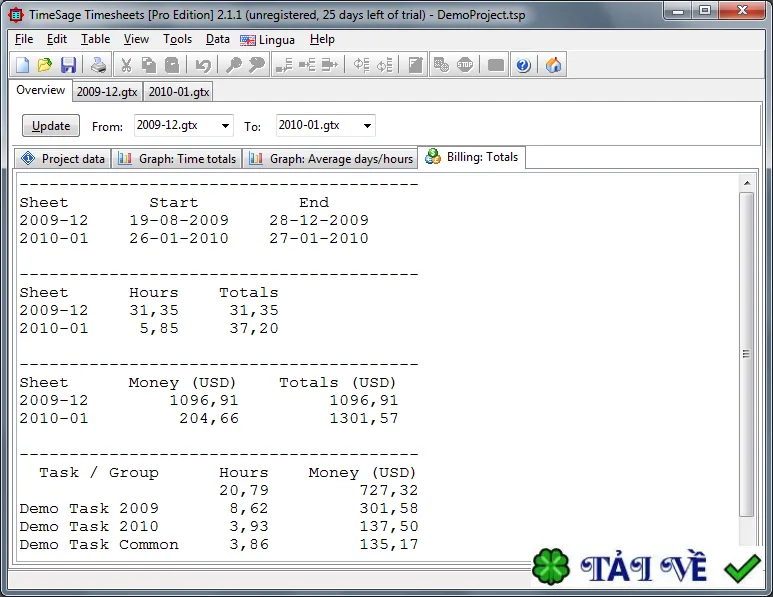Open the Data menu
The image size is (773, 597).
tap(217, 39)
